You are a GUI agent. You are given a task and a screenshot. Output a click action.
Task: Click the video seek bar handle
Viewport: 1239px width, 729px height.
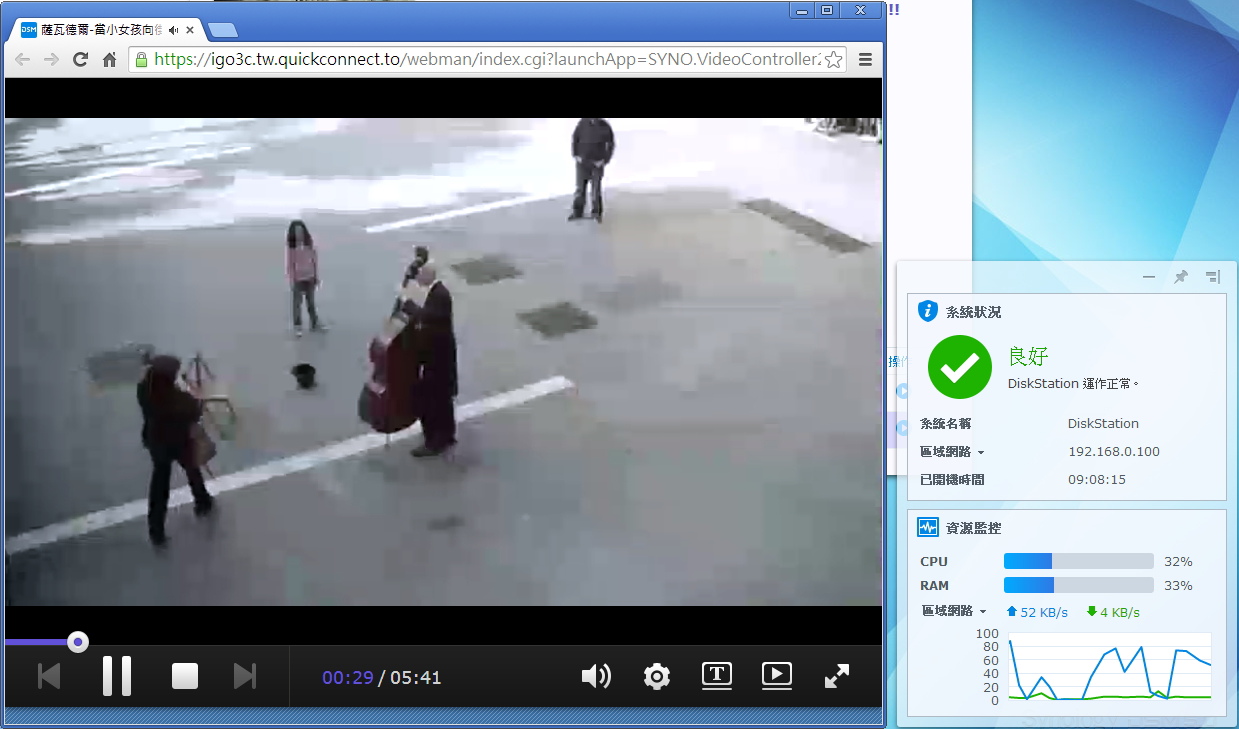78,642
